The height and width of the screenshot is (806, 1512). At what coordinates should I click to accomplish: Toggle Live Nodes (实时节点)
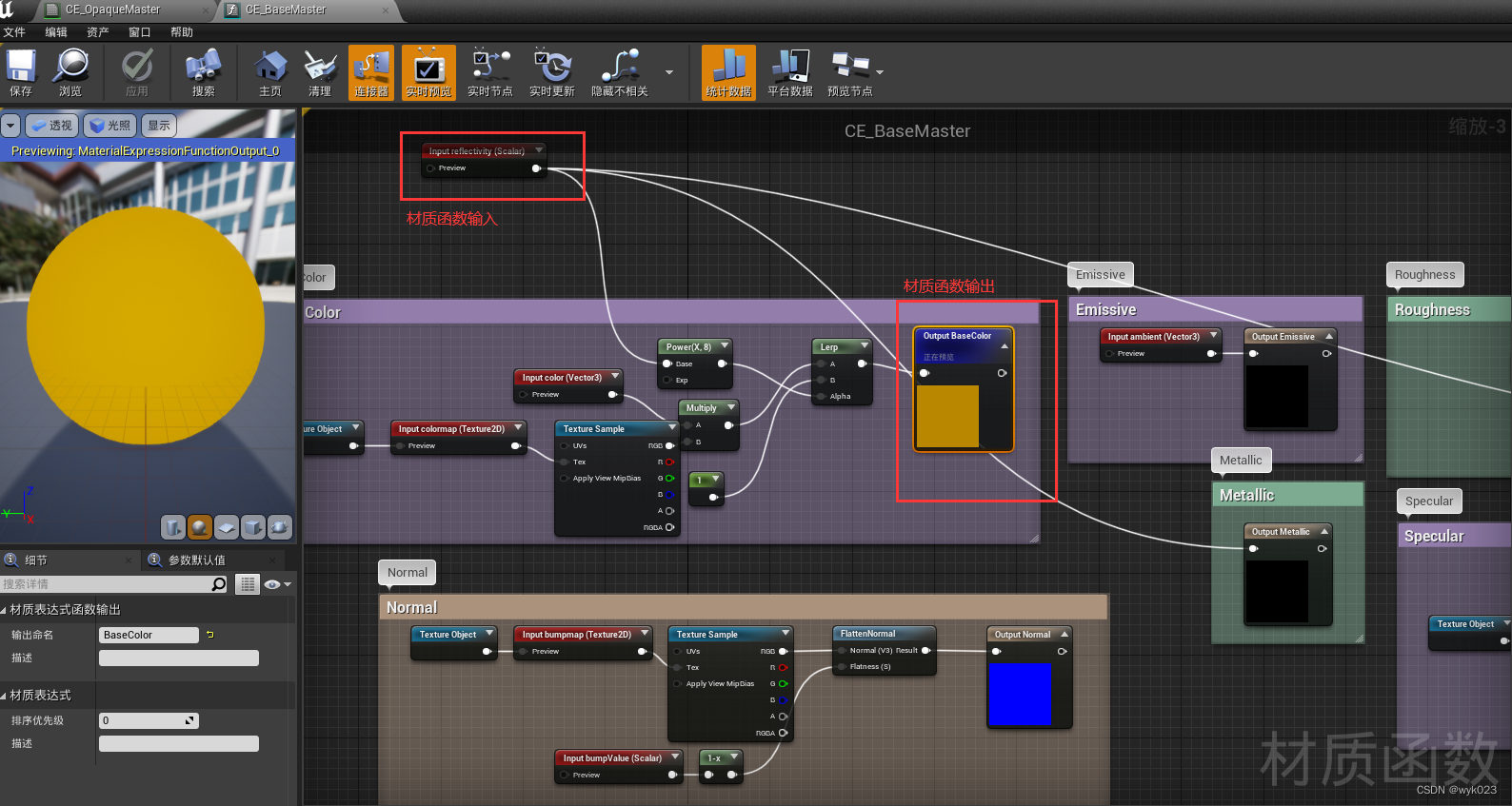pos(490,72)
